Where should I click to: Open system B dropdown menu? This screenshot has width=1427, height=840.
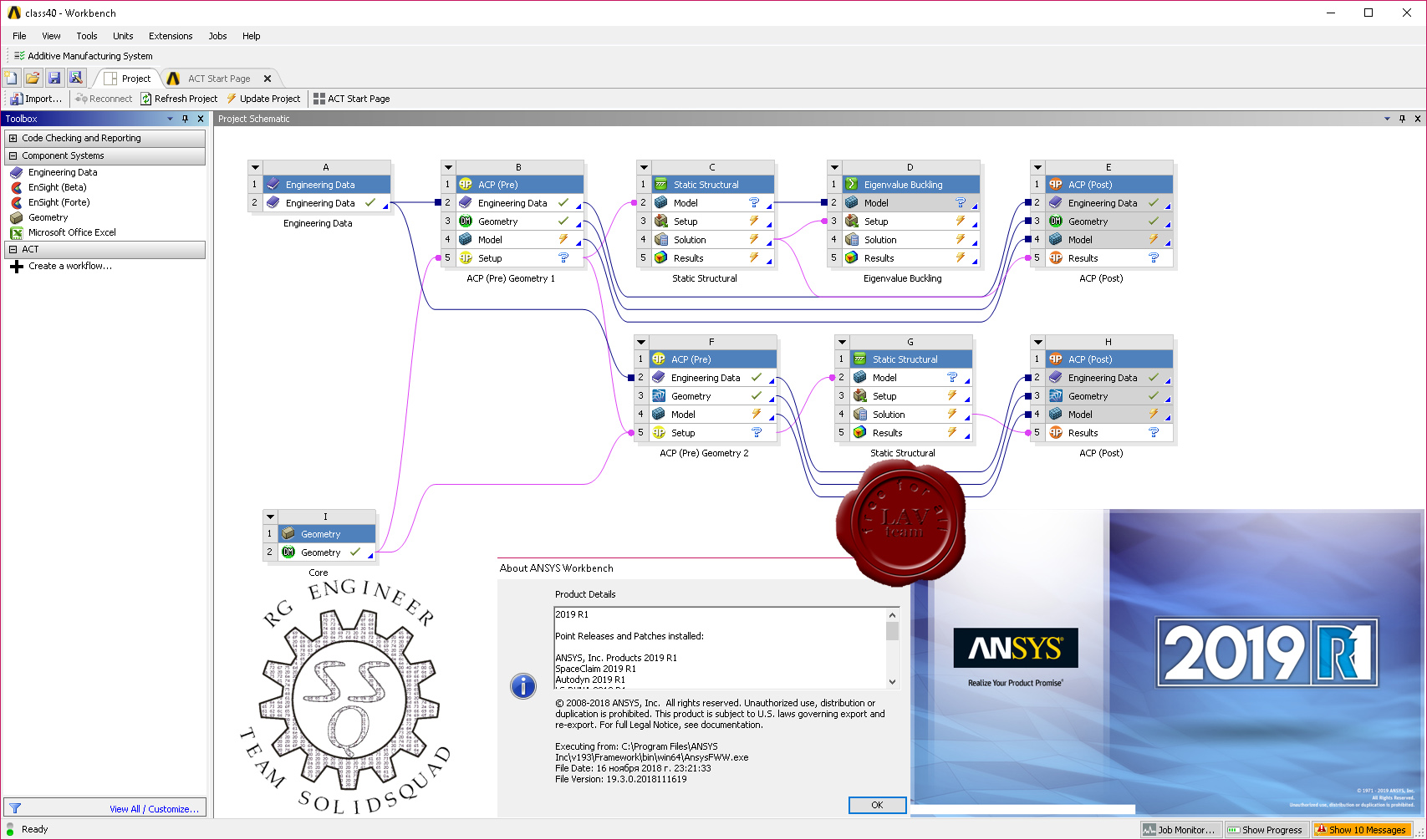[448, 167]
